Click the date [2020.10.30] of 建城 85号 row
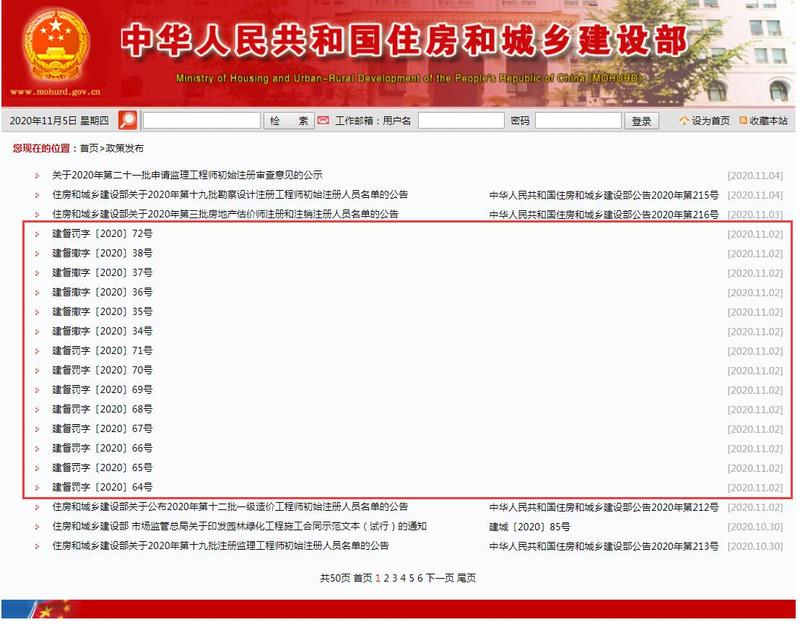The image size is (800, 630). click(755, 527)
